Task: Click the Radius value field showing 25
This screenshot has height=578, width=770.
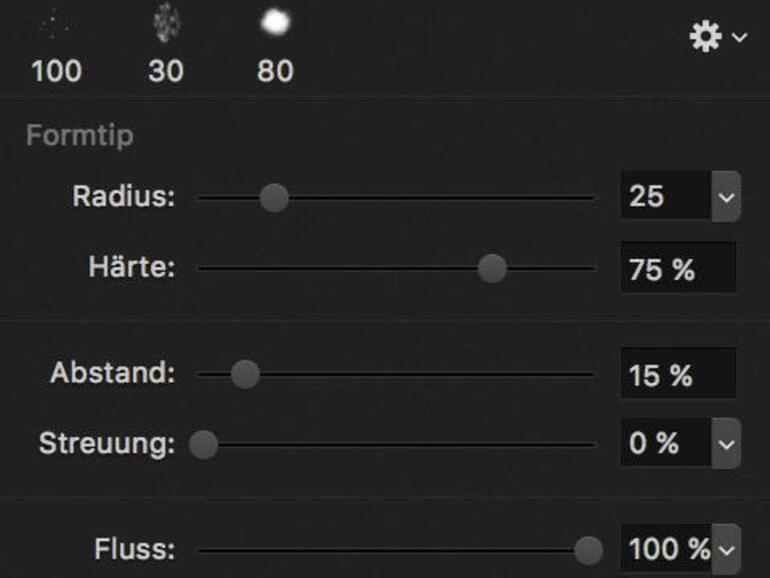Action: [664, 197]
